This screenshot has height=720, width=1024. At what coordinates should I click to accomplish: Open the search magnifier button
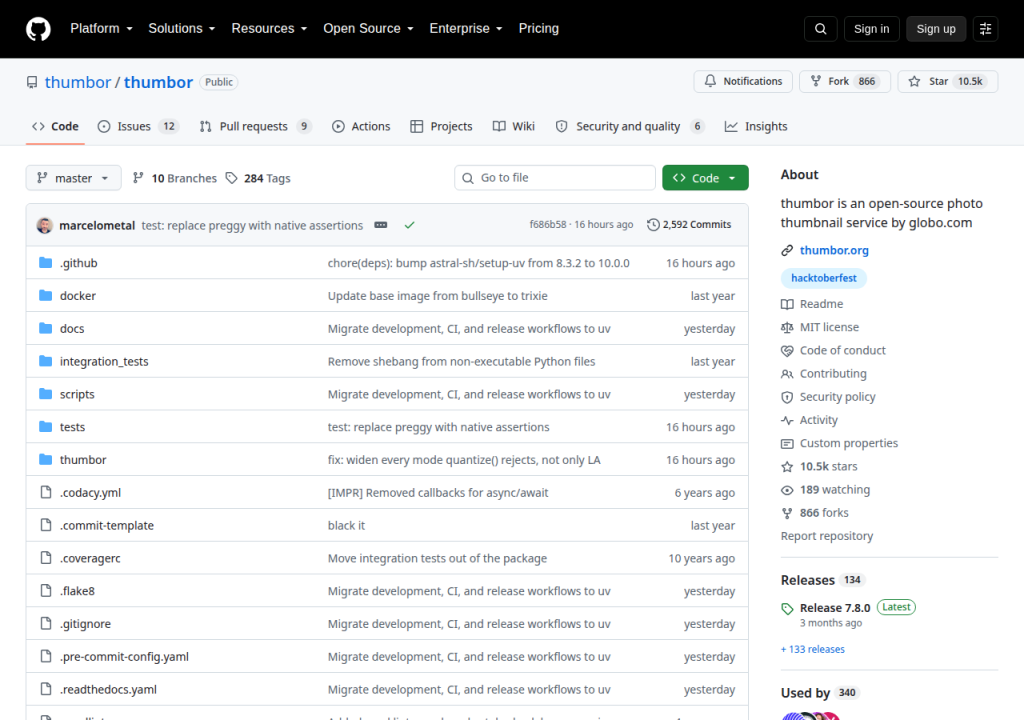(820, 29)
